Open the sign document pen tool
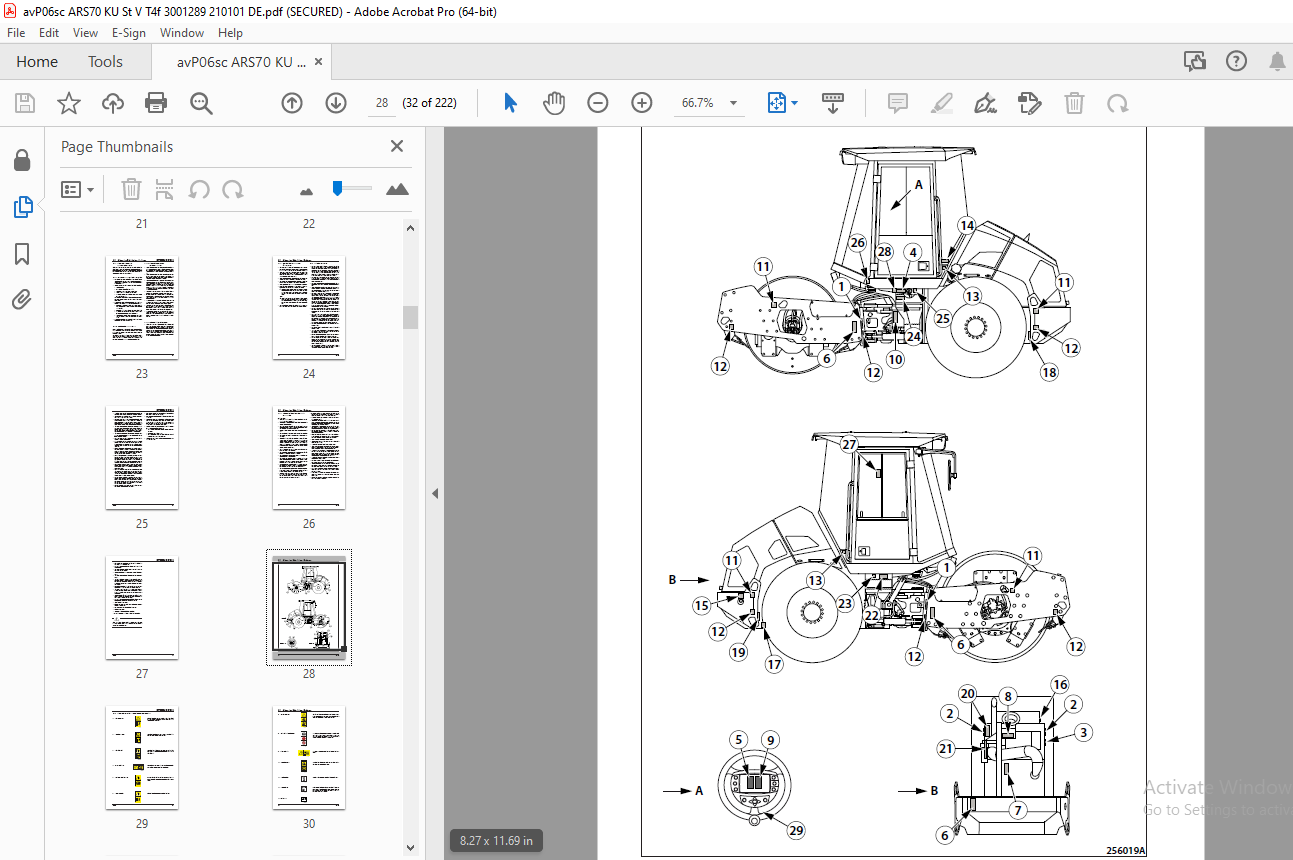The height and width of the screenshot is (860, 1293). 985,103
